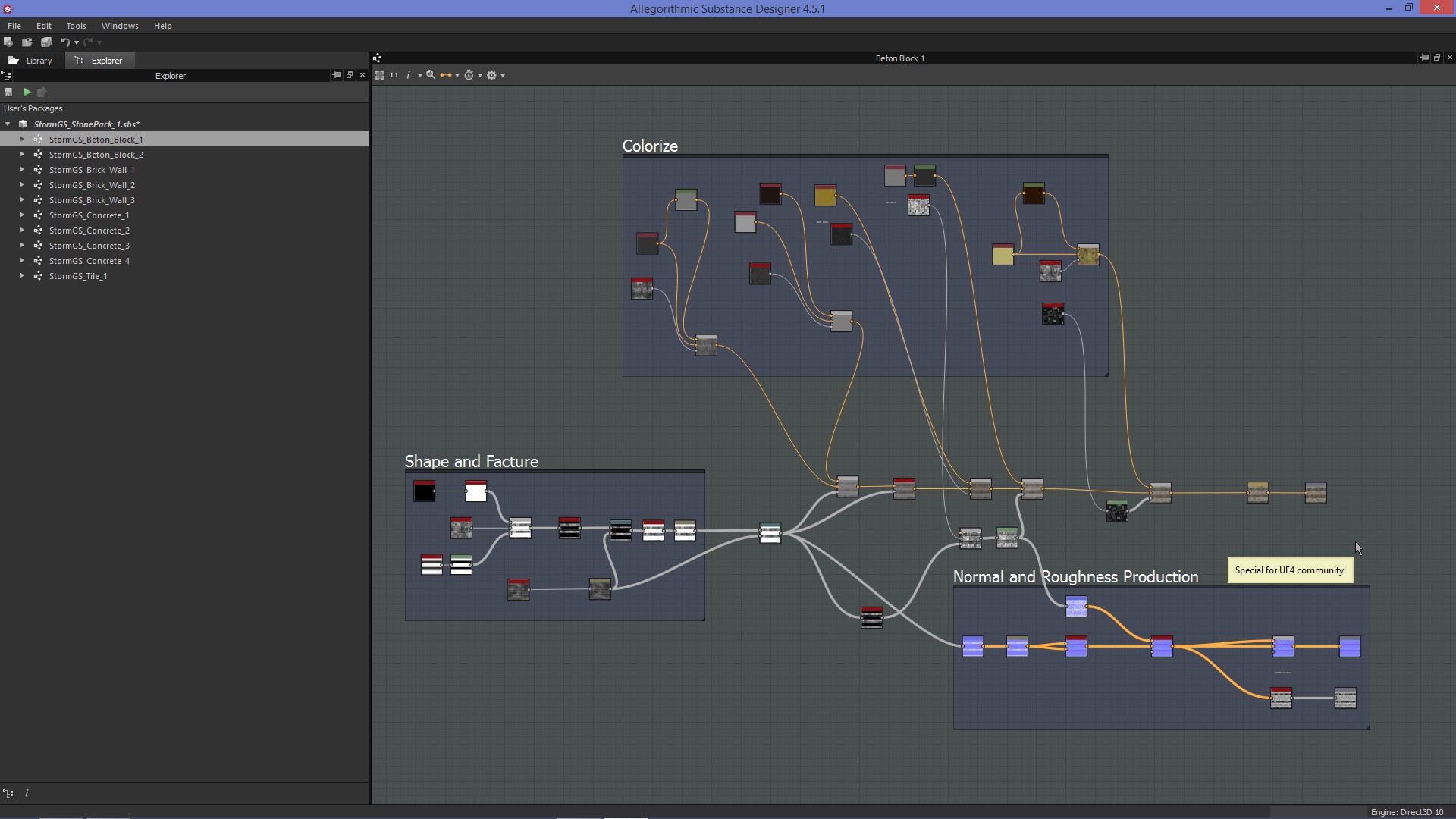The image size is (1456, 819).
Task: Save the package with the Save icon
Action: (x=46, y=42)
